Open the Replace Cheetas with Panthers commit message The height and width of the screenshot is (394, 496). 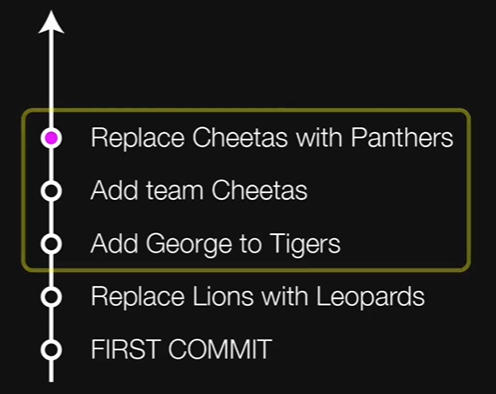(272, 138)
